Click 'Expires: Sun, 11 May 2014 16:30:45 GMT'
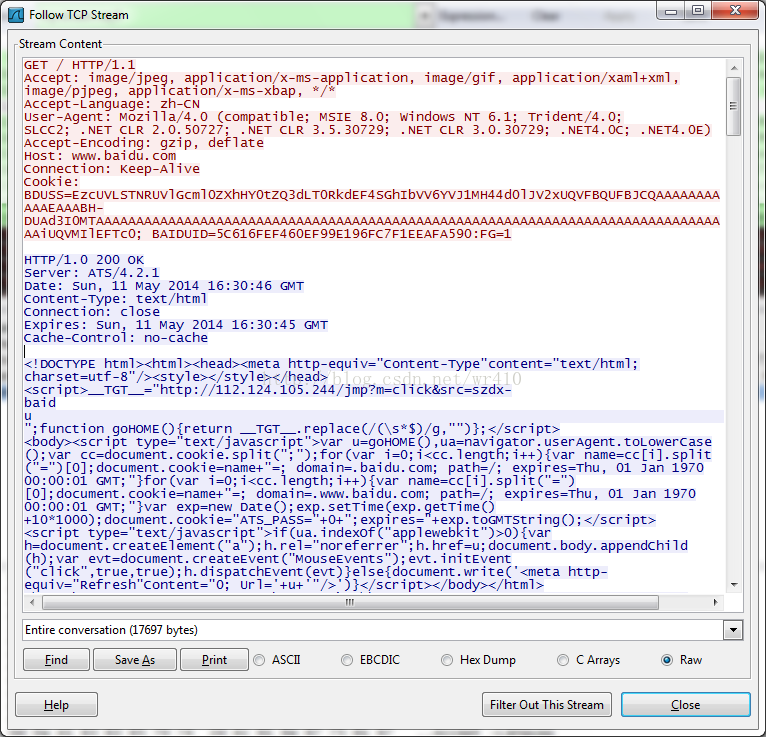 176,325
